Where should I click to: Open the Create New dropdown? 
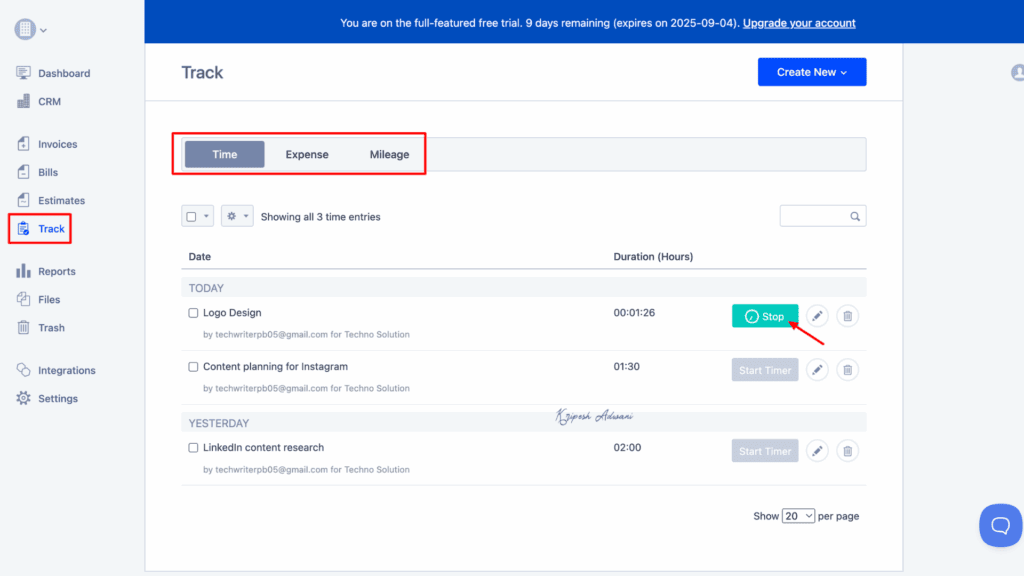(x=812, y=72)
